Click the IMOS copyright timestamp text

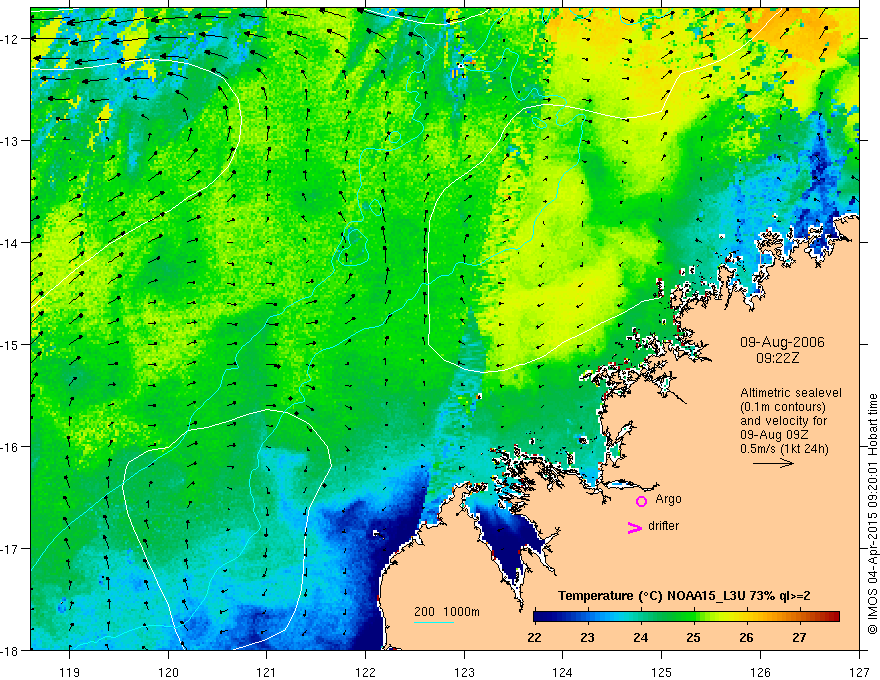coord(873,514)
